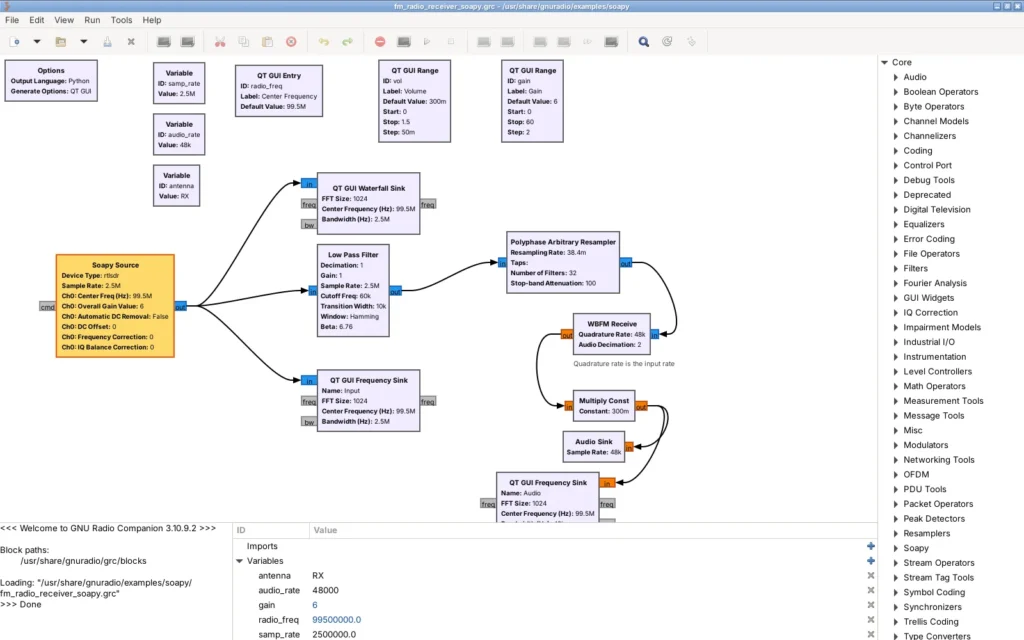The width and height of the screenshot is (1024, 640).
Task: Collapse the Variables section
Action: [x=239, y=561]
